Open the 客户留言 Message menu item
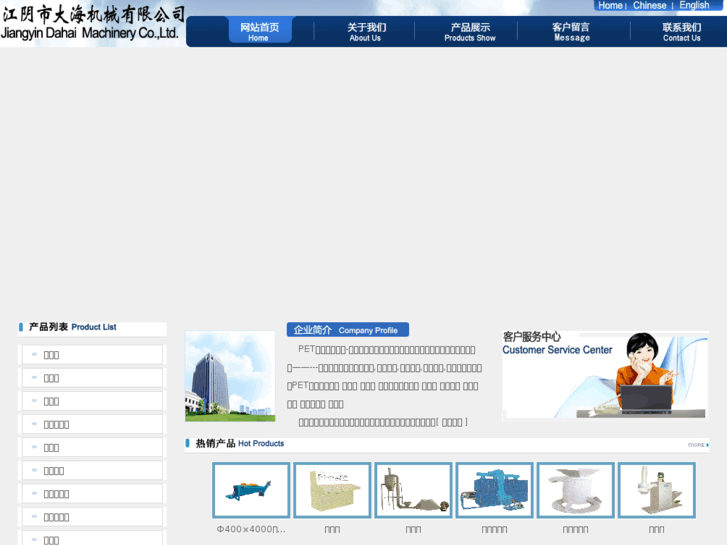Image resolution: width=727 pixels, height=545 pixels. pyautogui.click(x=571, y=32)
